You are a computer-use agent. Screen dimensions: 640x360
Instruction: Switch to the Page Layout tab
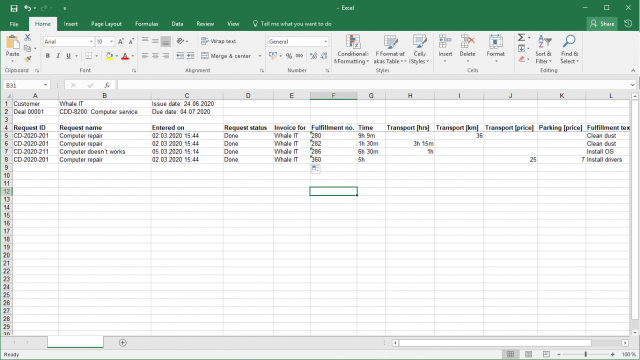point(106,24)
